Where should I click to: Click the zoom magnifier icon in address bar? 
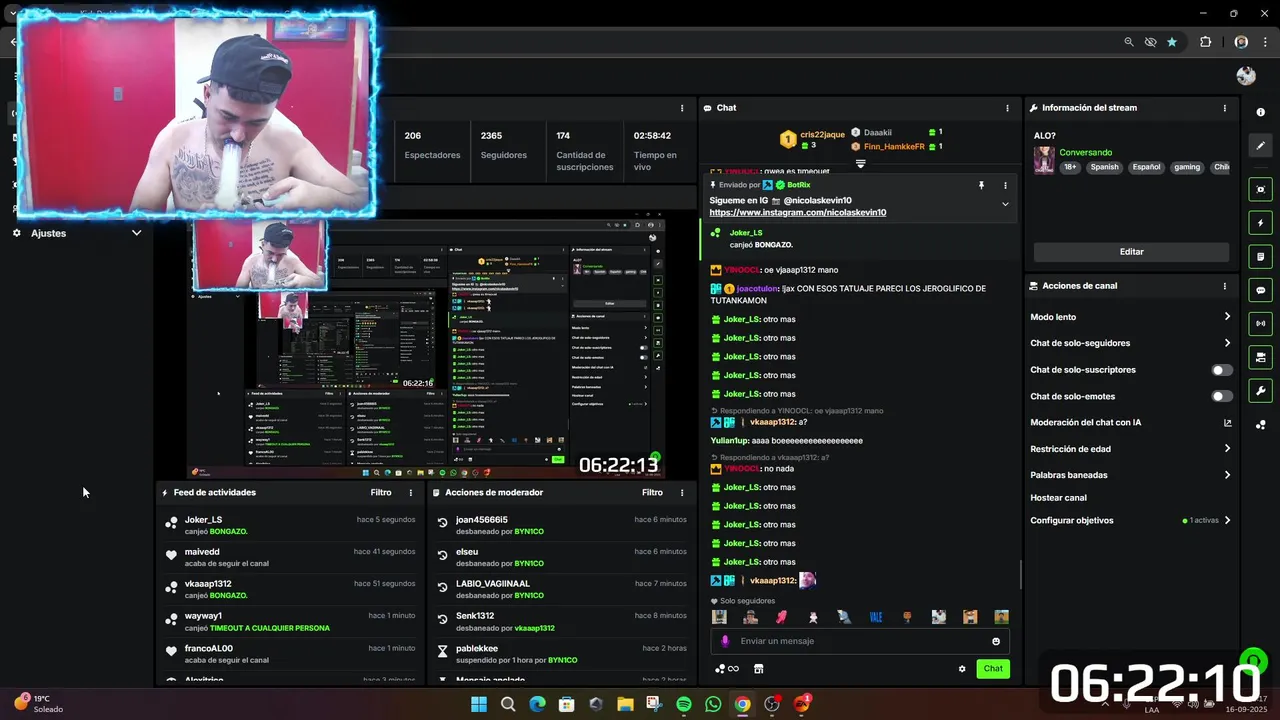tap(1129, 42)
